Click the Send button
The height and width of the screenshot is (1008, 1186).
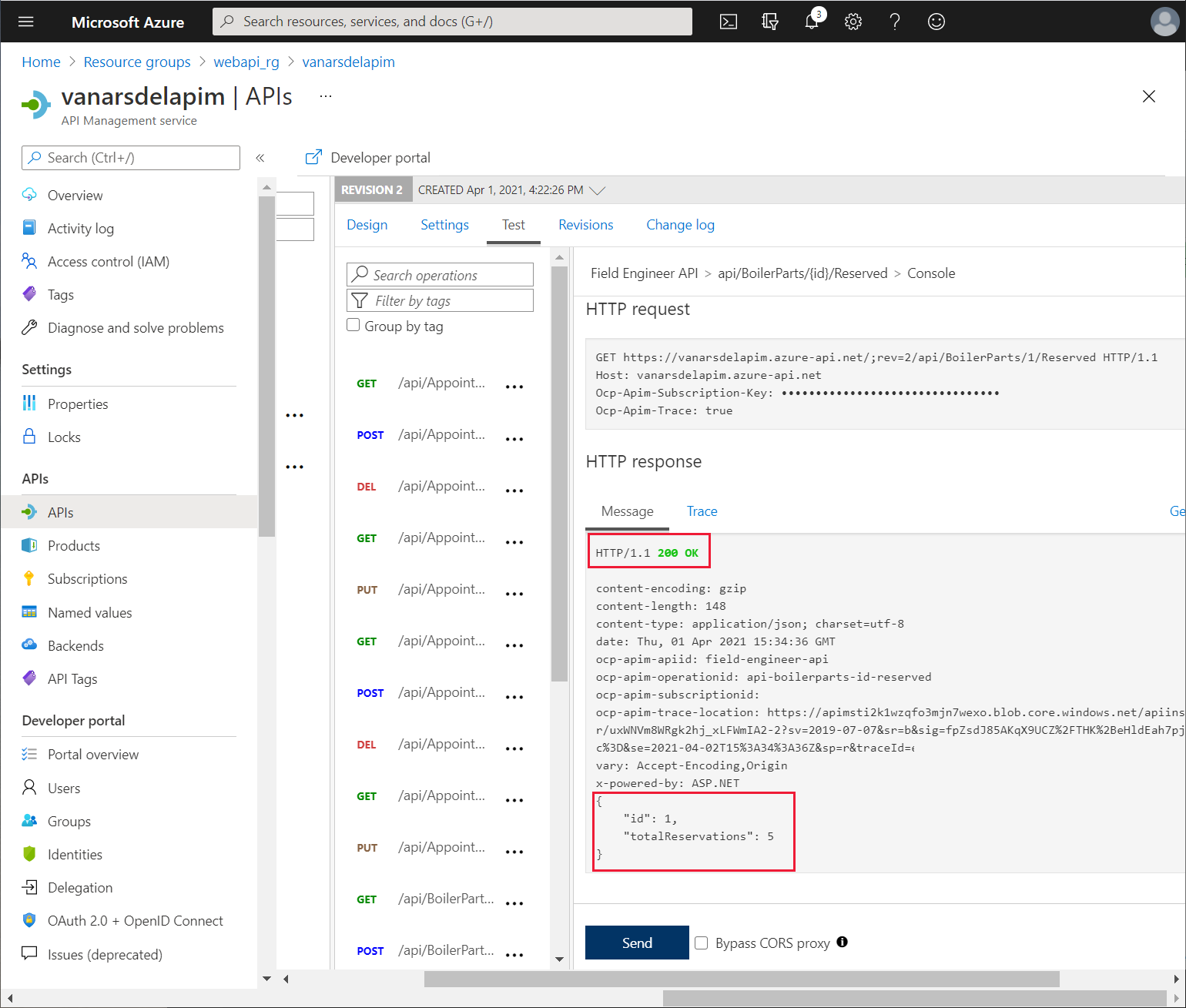pos(637,943)
